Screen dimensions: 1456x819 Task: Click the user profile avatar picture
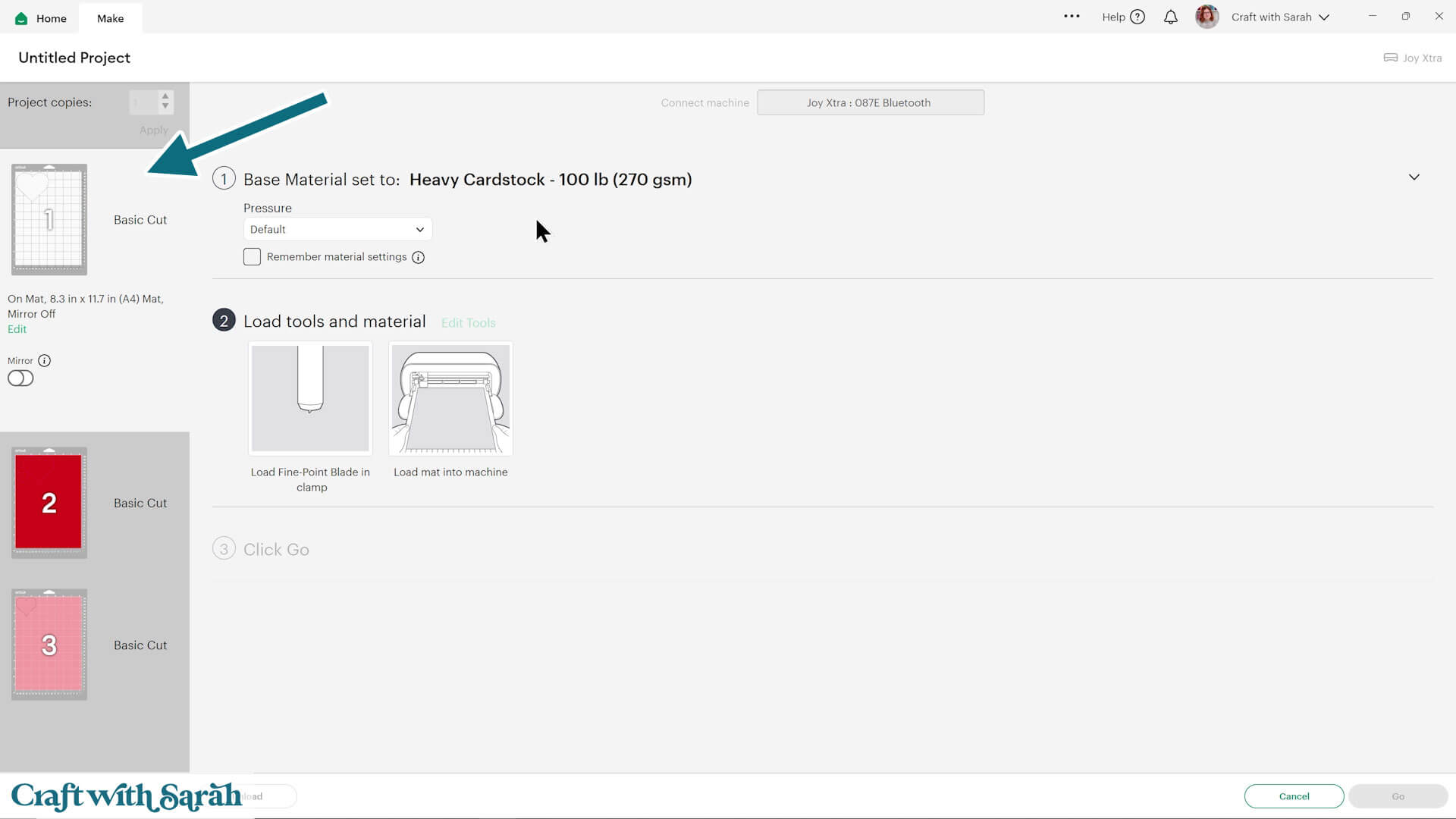pyautogui.click(x=1207, y=17)
